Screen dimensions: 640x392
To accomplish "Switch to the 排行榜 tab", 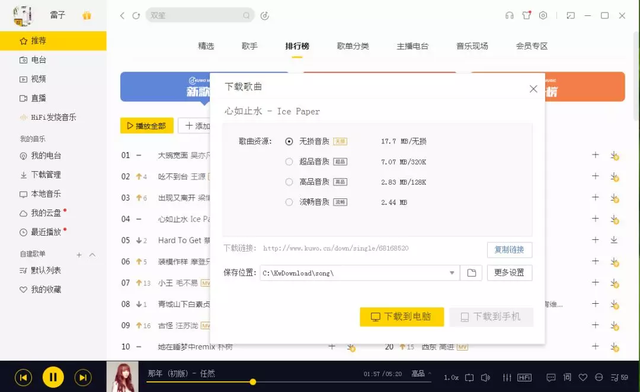I will click(297, 46).
